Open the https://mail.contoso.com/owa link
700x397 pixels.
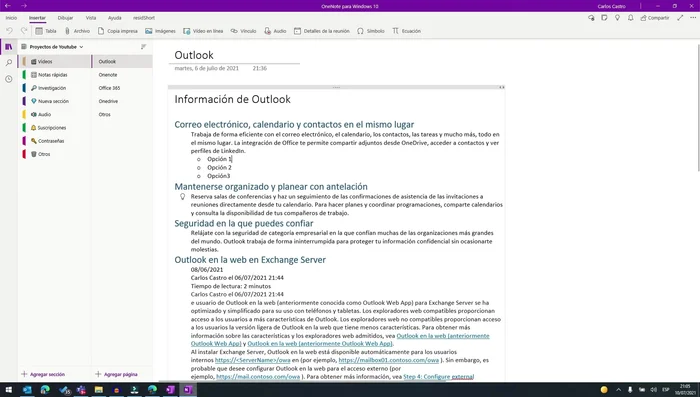click(258, 376)
